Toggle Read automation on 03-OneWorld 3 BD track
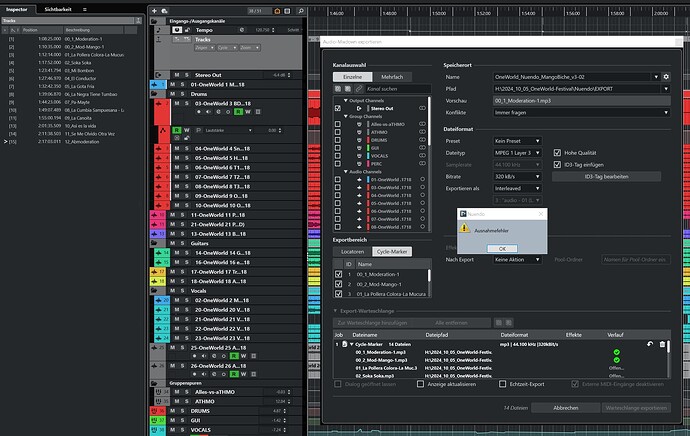Image resolution: width=690 pixels, height=436 pixels. [238, 112]
